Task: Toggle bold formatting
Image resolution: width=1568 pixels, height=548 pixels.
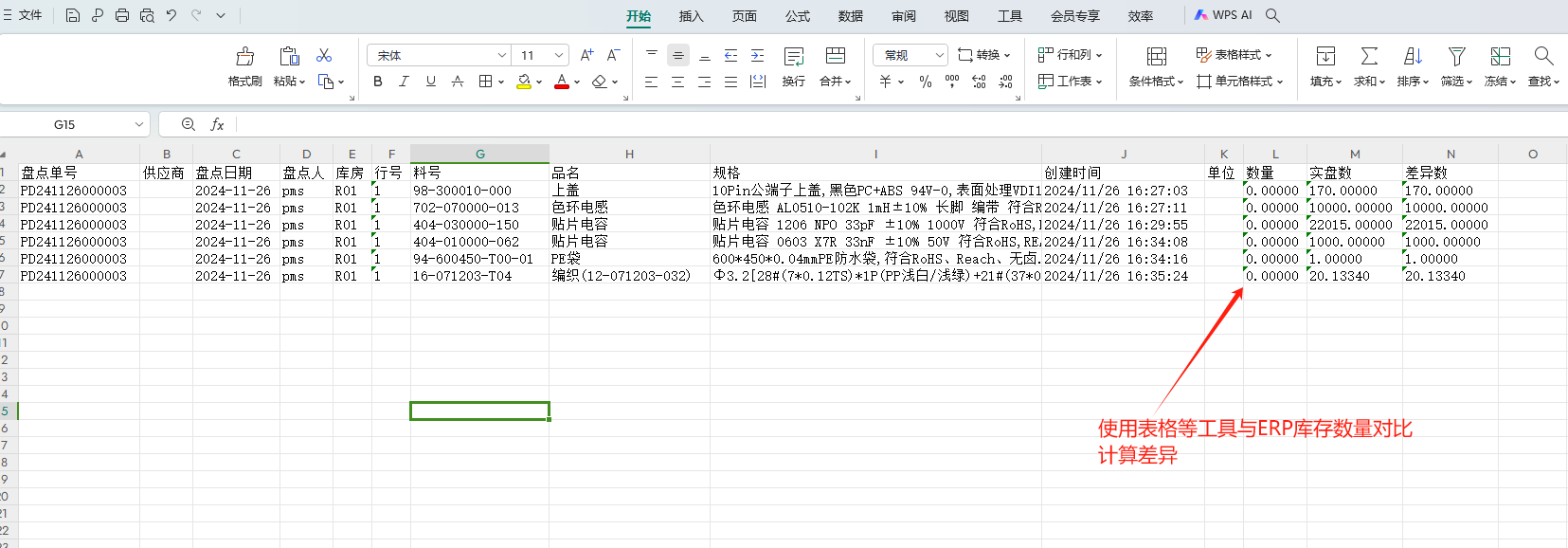Action: 378,82
